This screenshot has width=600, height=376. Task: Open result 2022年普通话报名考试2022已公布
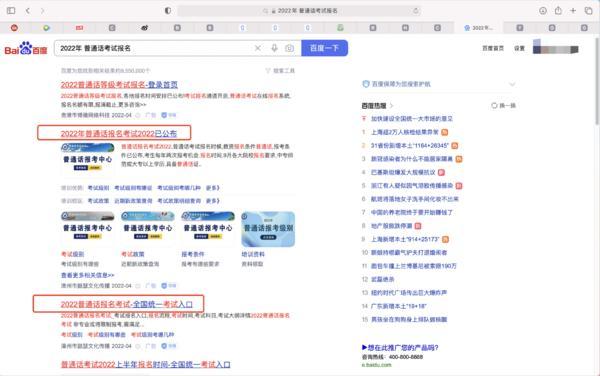coord(119,133)
